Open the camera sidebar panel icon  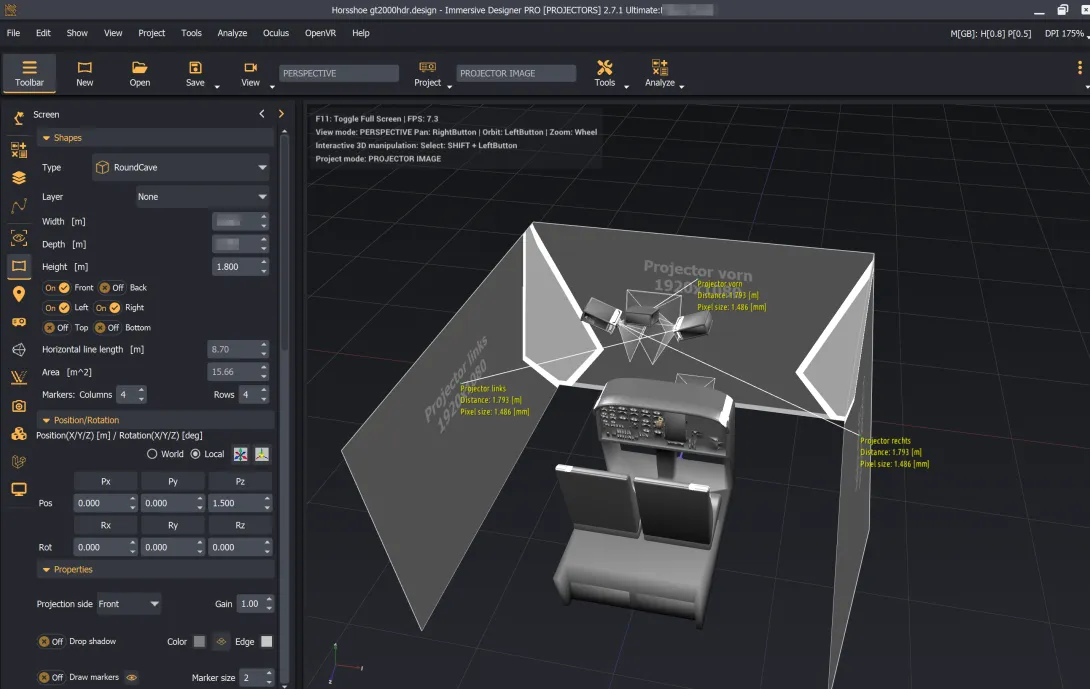tap(19, 406)
